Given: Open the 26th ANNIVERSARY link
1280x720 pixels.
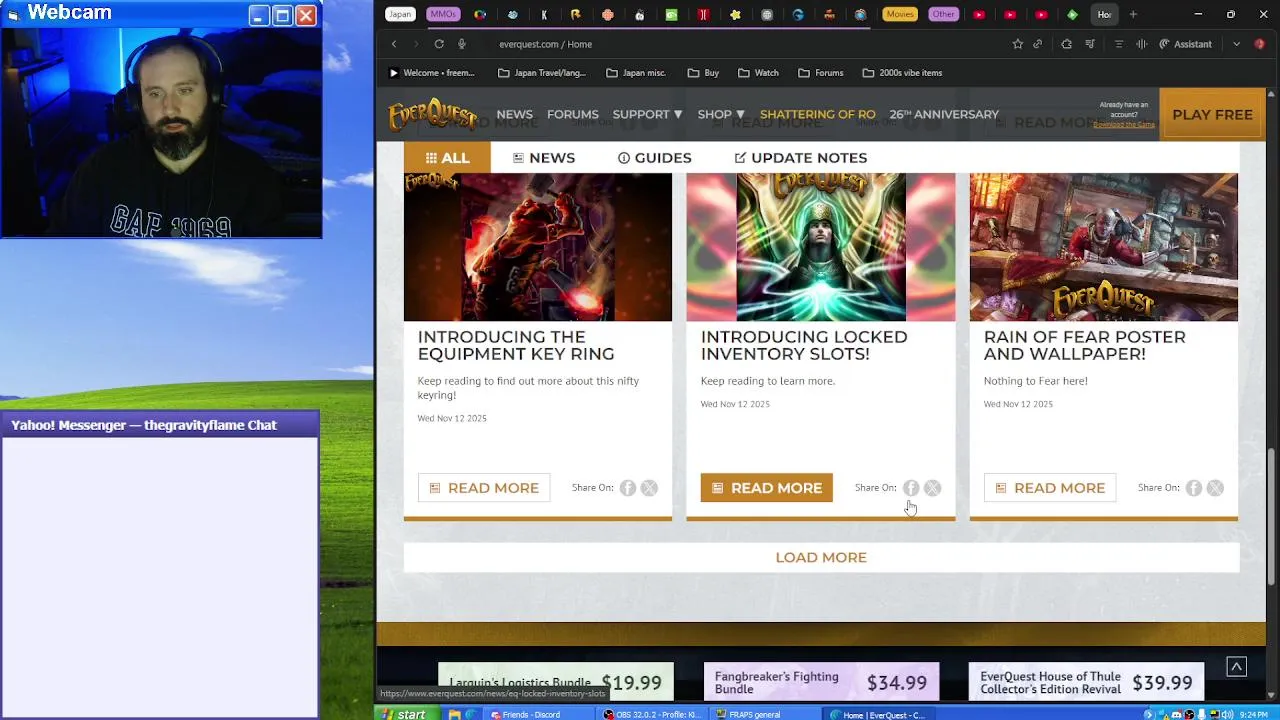Looking at the screenshot, I should (x=944, y=115).
